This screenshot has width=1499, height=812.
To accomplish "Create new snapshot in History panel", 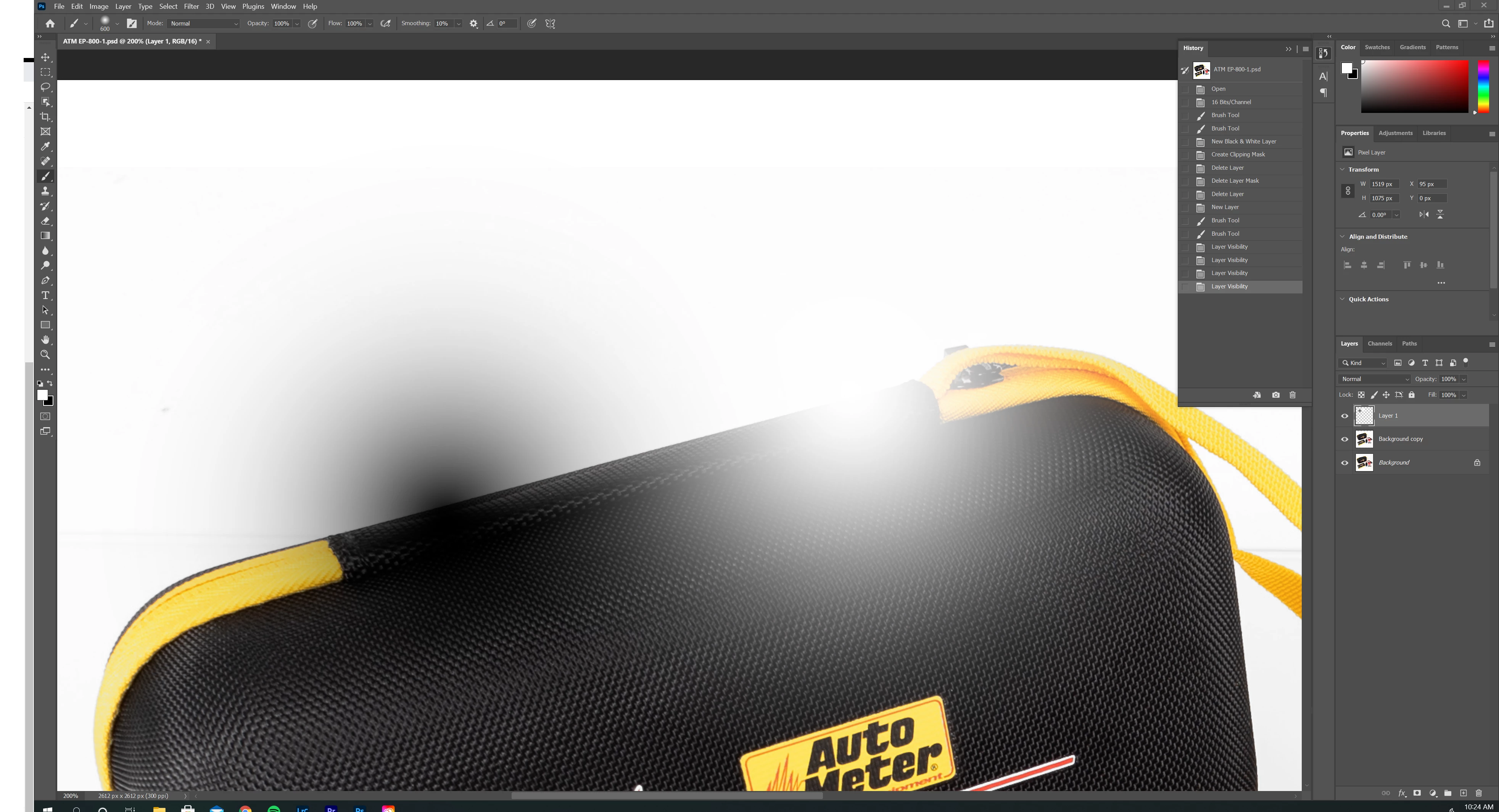I will point(1275,395).
